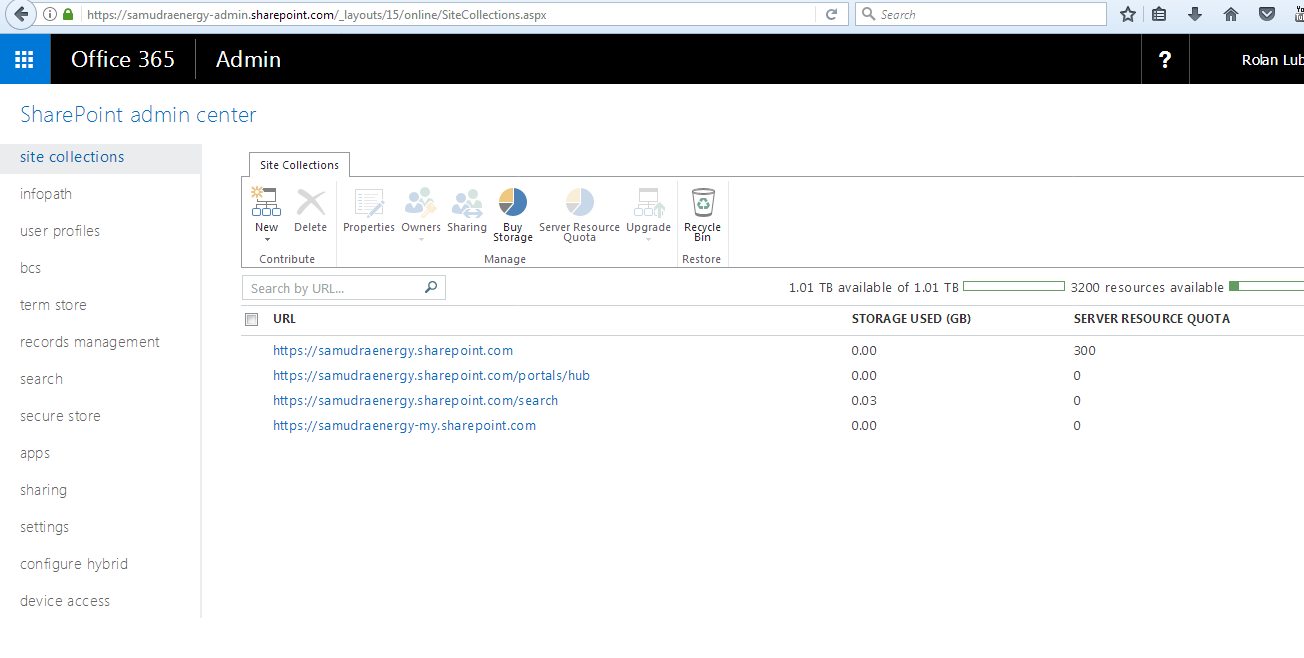Click the Delete site collection icon
Image resolution: width=1304 pixels, height=658 pixels.
(310, 203)
